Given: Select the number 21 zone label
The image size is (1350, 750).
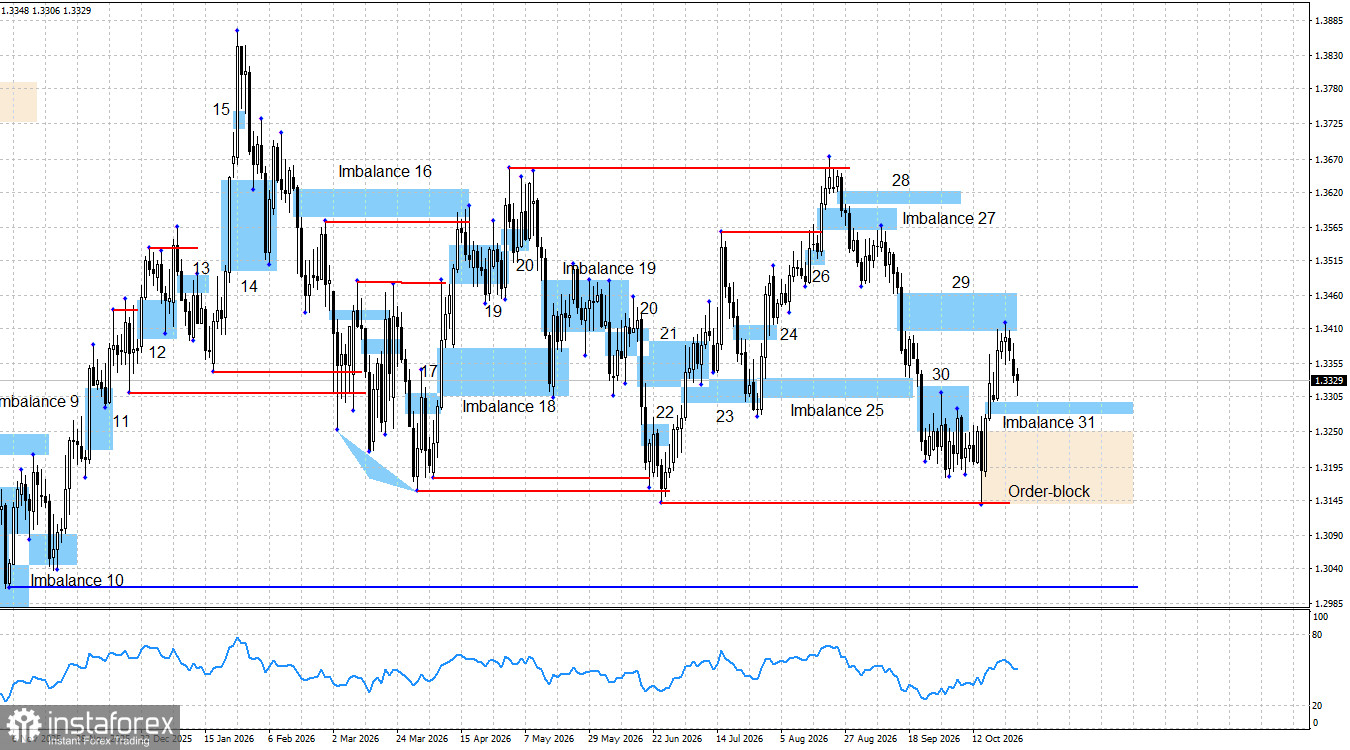Looking at the screenshot, I should pyautogui.click(x=668, y=333).
